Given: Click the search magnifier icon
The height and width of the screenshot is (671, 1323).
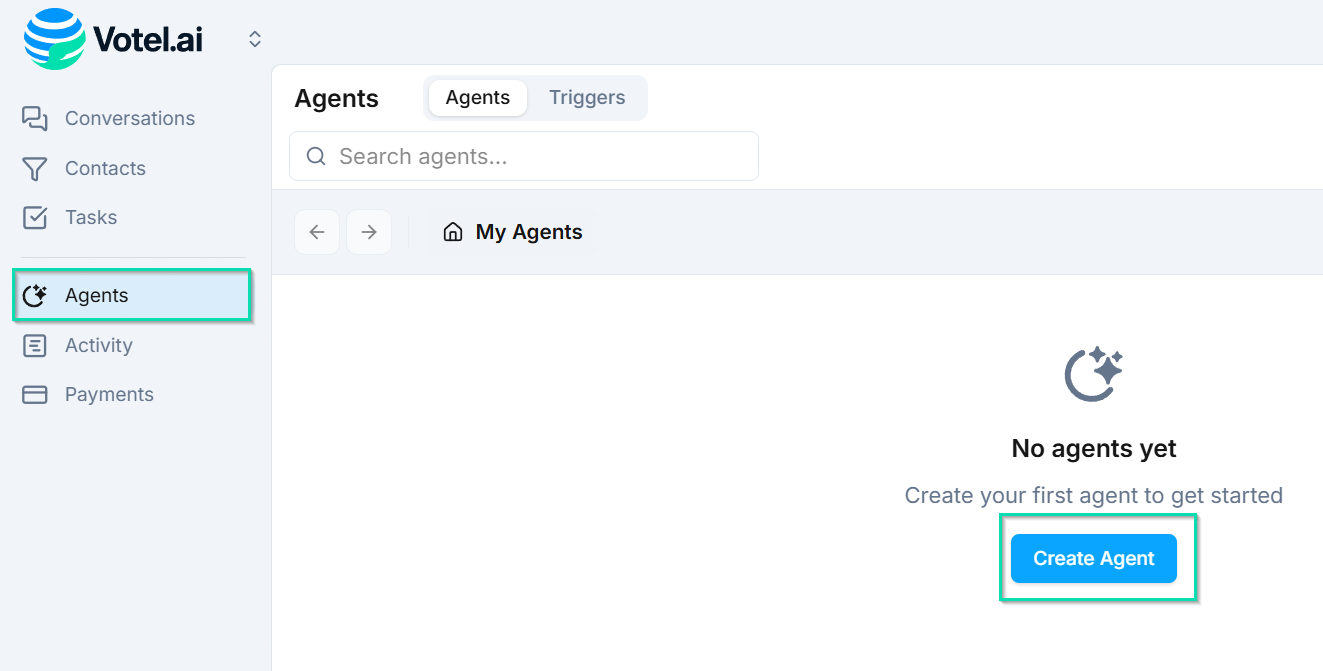Looking at the screenshot, I should (316, 156).
